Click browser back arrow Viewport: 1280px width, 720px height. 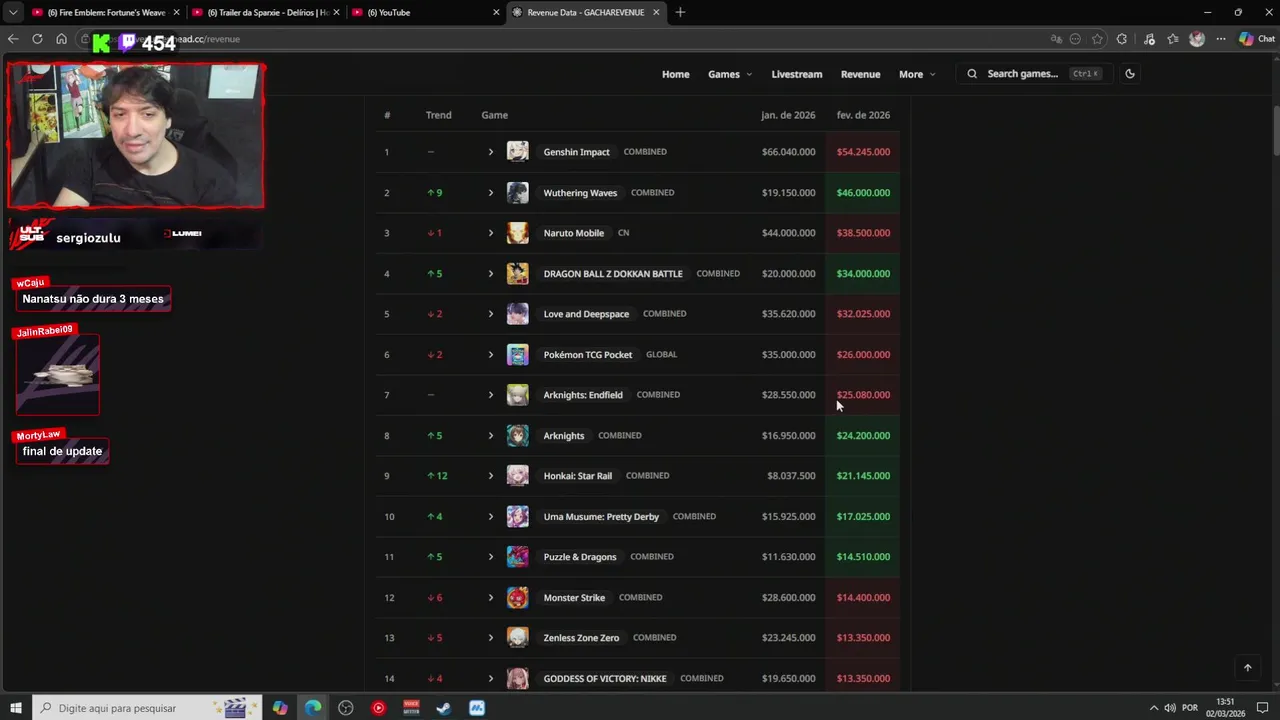pyautogui.click(x=13, y=39)
